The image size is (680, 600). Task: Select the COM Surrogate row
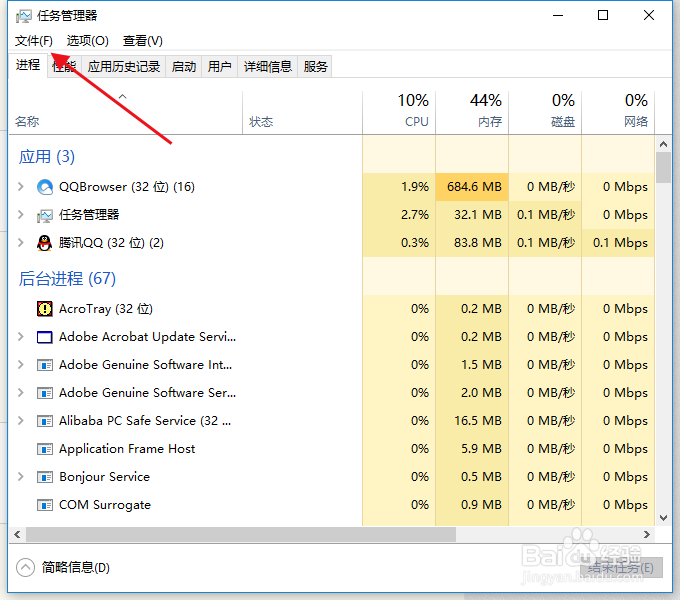tap(332, 505)
